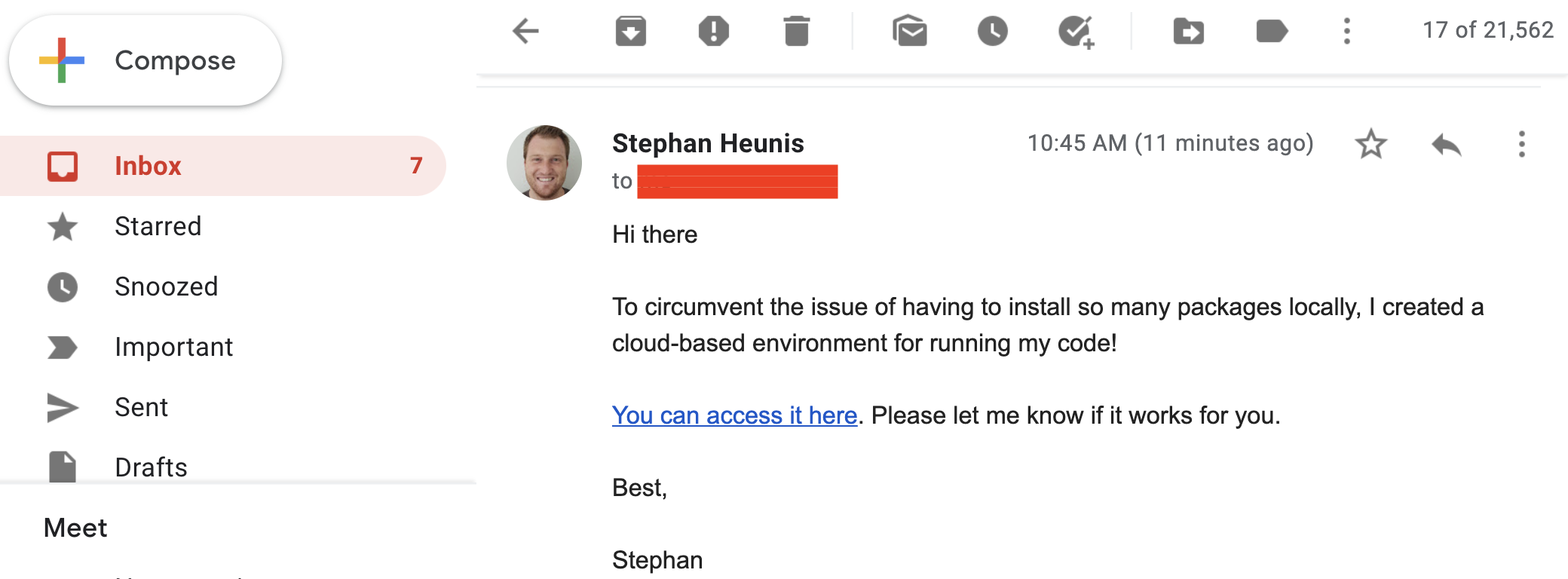Viewport: 1568px width, 579px height.
Task: Open toolbar More options menu
Action: point(1346,31)
